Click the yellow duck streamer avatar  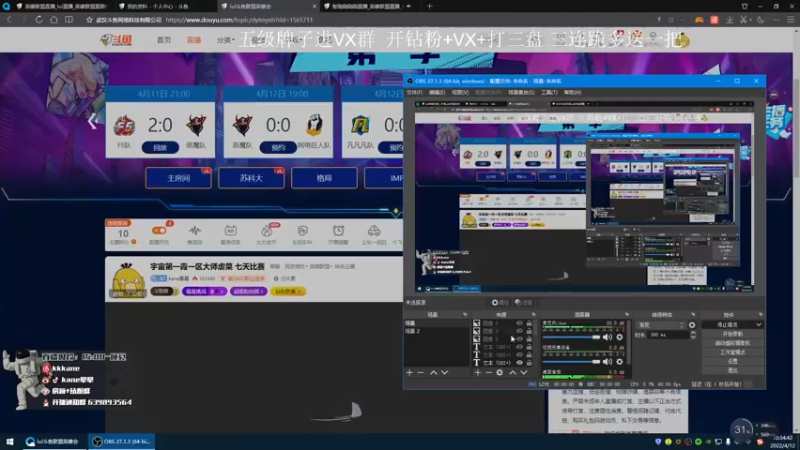pos(128,280)
